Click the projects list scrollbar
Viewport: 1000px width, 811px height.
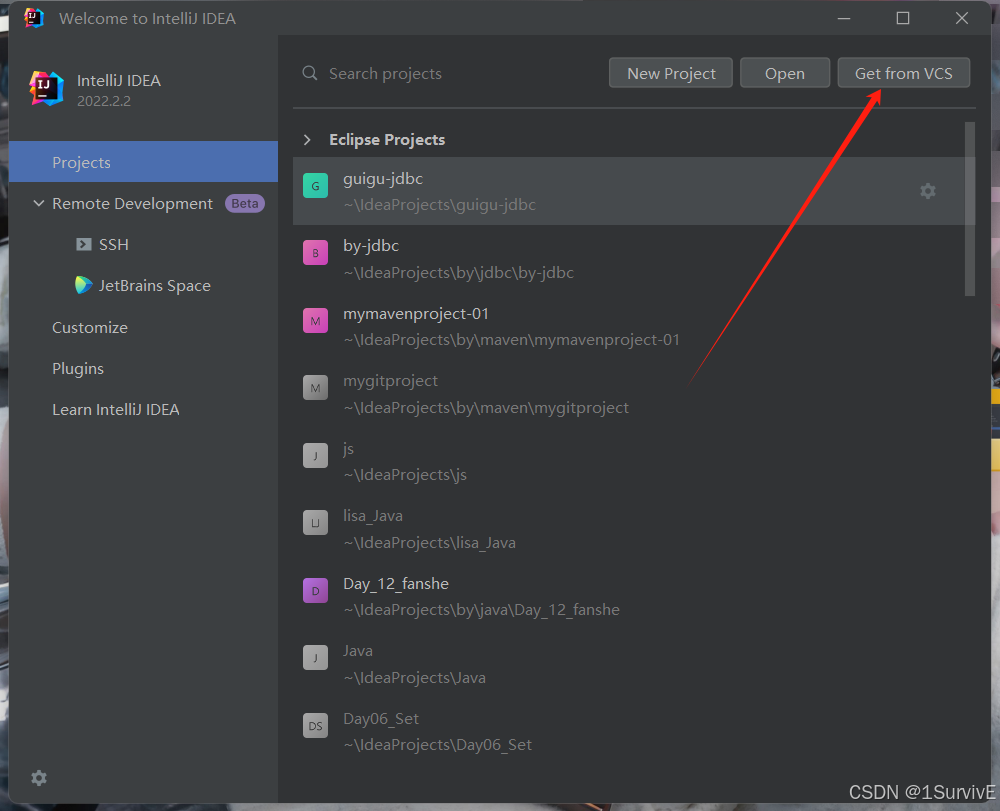[970, 209]
